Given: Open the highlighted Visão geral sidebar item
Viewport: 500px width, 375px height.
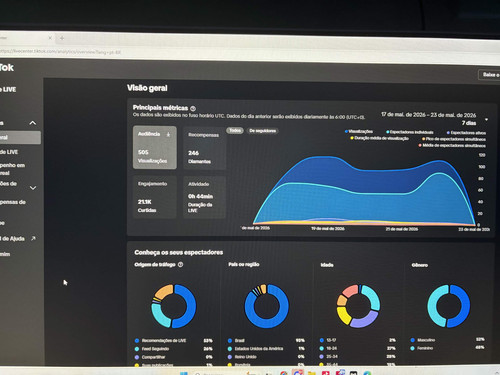Looking at the screenshot, I should (x=20, y=137).
